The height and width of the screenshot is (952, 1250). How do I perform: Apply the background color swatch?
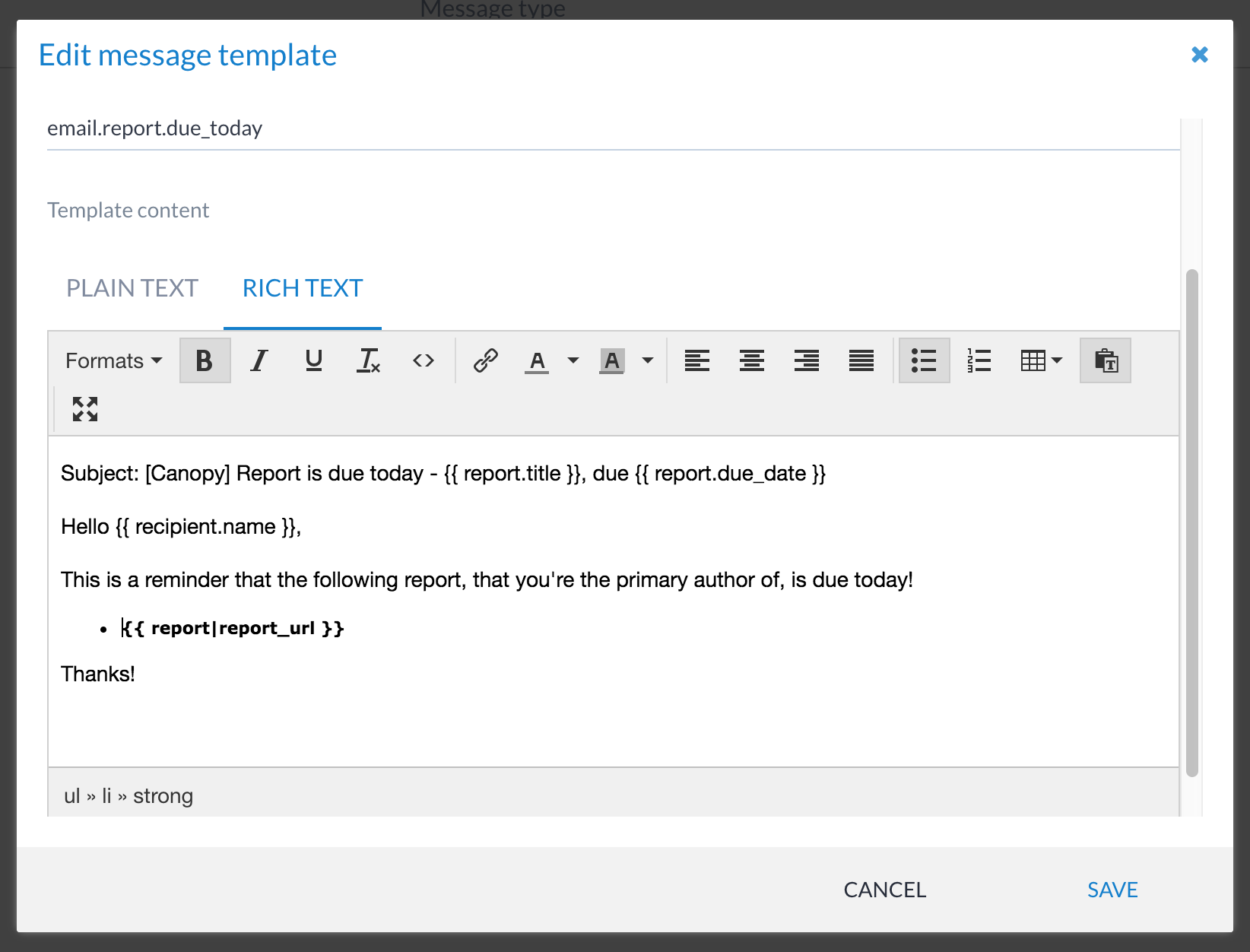(612, 360)
